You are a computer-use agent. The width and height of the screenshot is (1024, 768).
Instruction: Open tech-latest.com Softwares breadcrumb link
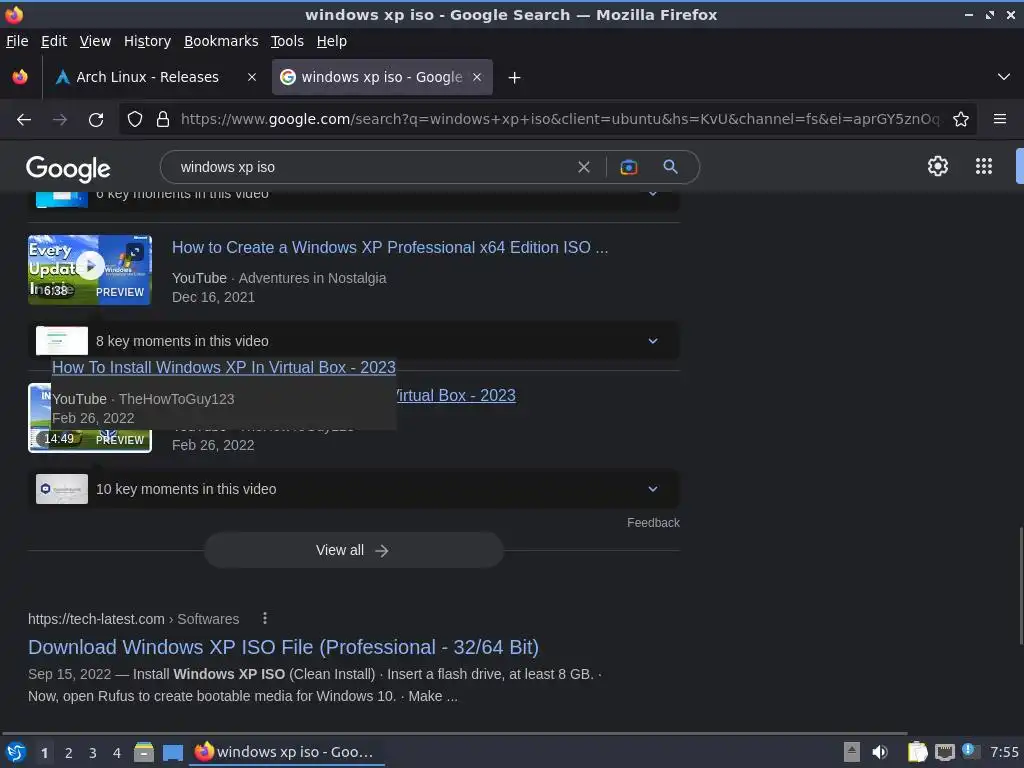point(133,619)
